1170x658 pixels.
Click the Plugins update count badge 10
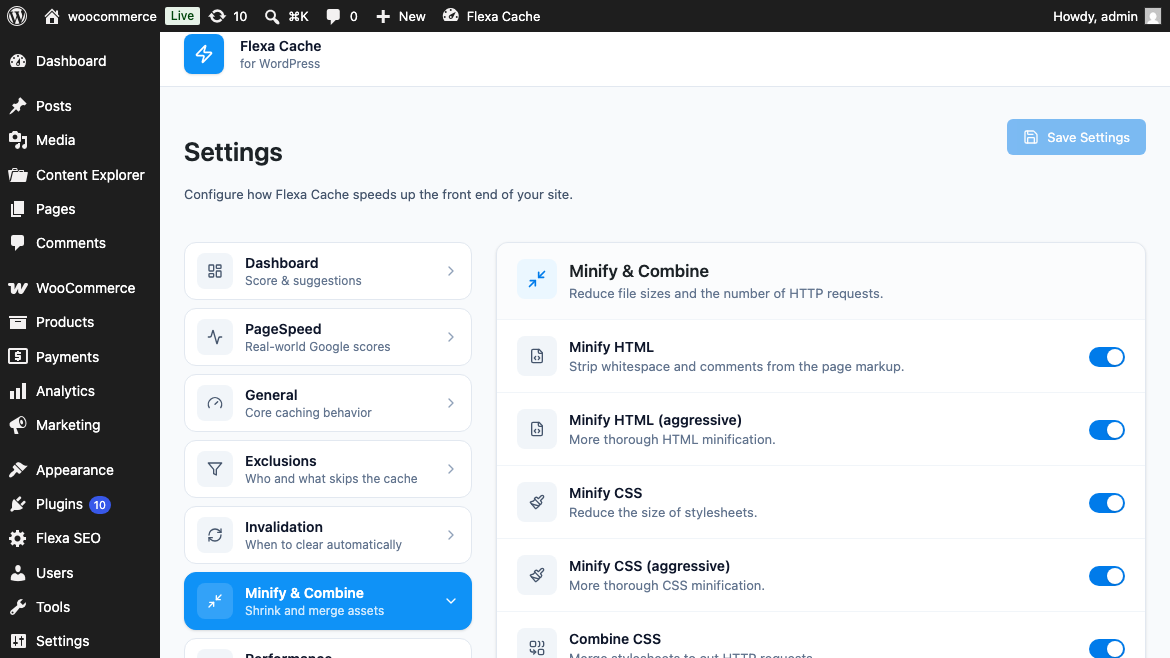tap(100, 505)
